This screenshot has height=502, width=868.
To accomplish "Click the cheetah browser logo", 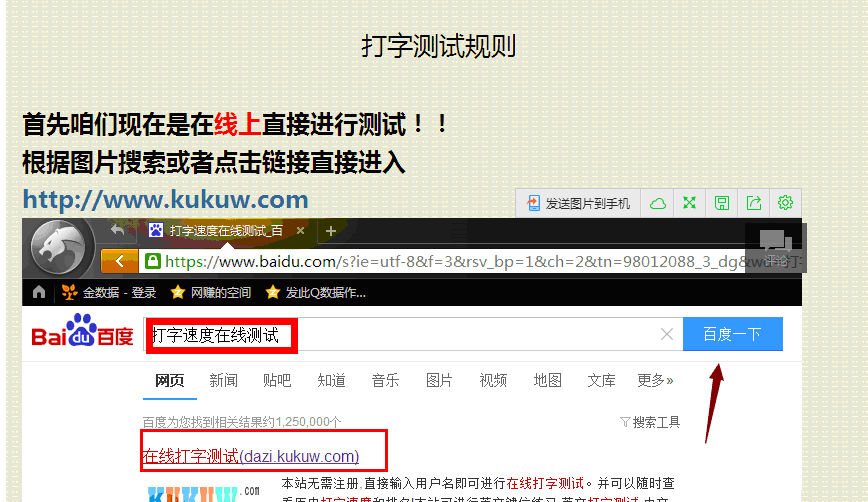I will (58, 249).
